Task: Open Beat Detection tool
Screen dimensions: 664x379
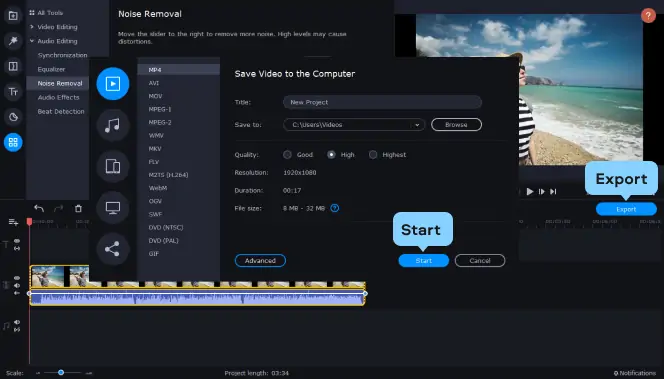Action: coord(61,111)
